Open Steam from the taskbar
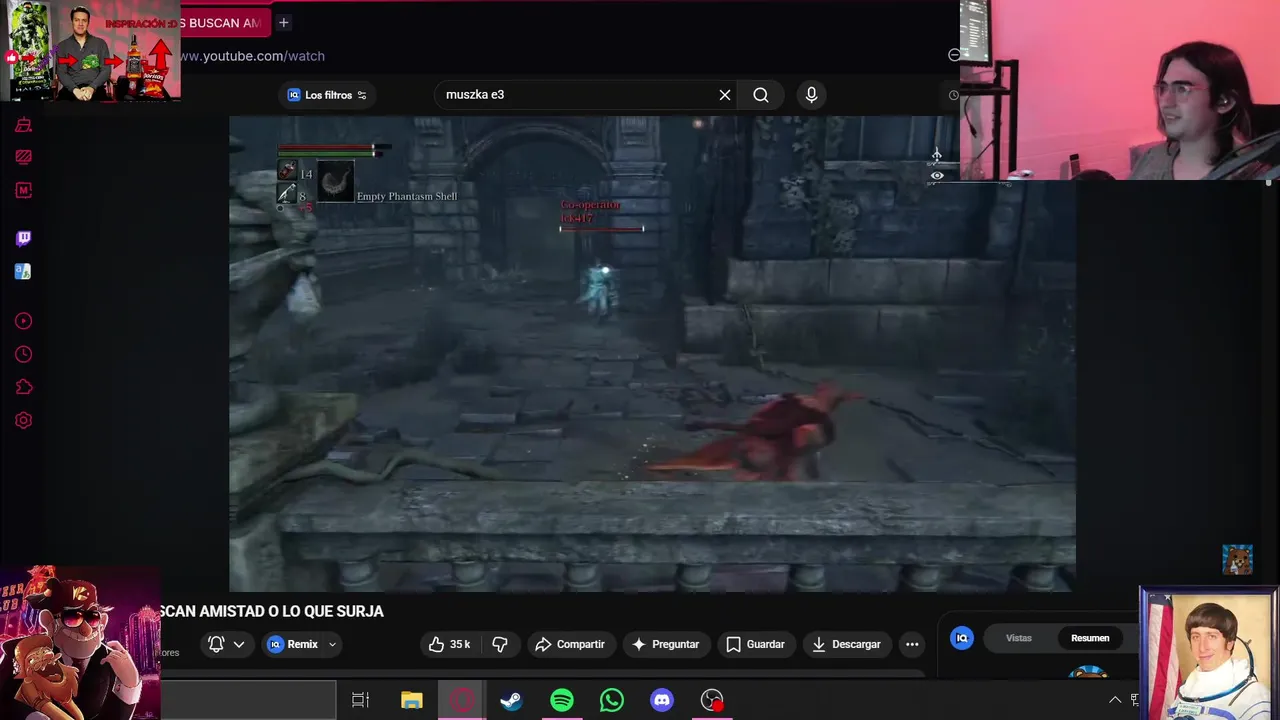The width and height of the screenshot is (1280, 720). pyautogui.click(x=511, y=700)
